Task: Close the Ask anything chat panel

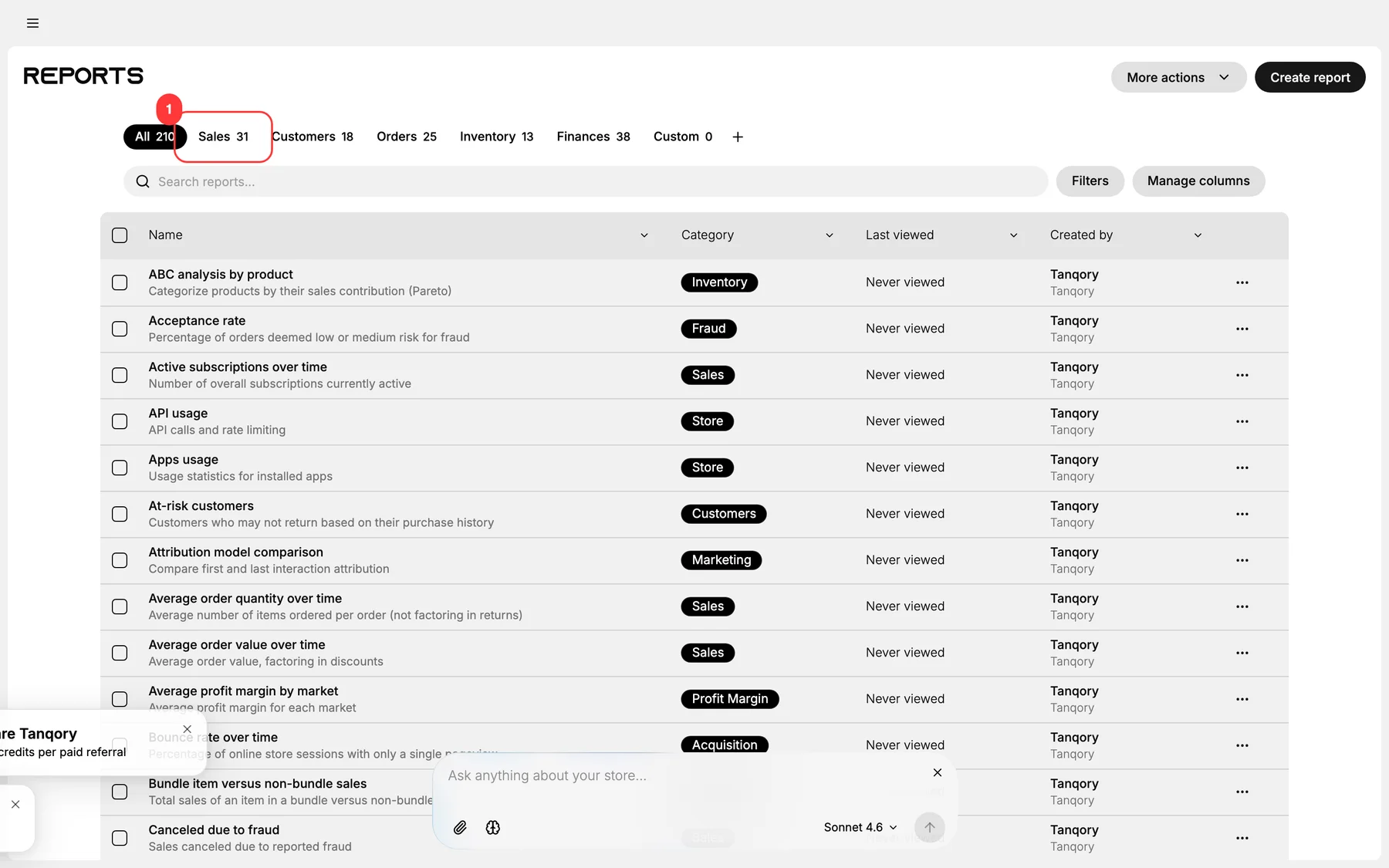Action: [938, 772]
